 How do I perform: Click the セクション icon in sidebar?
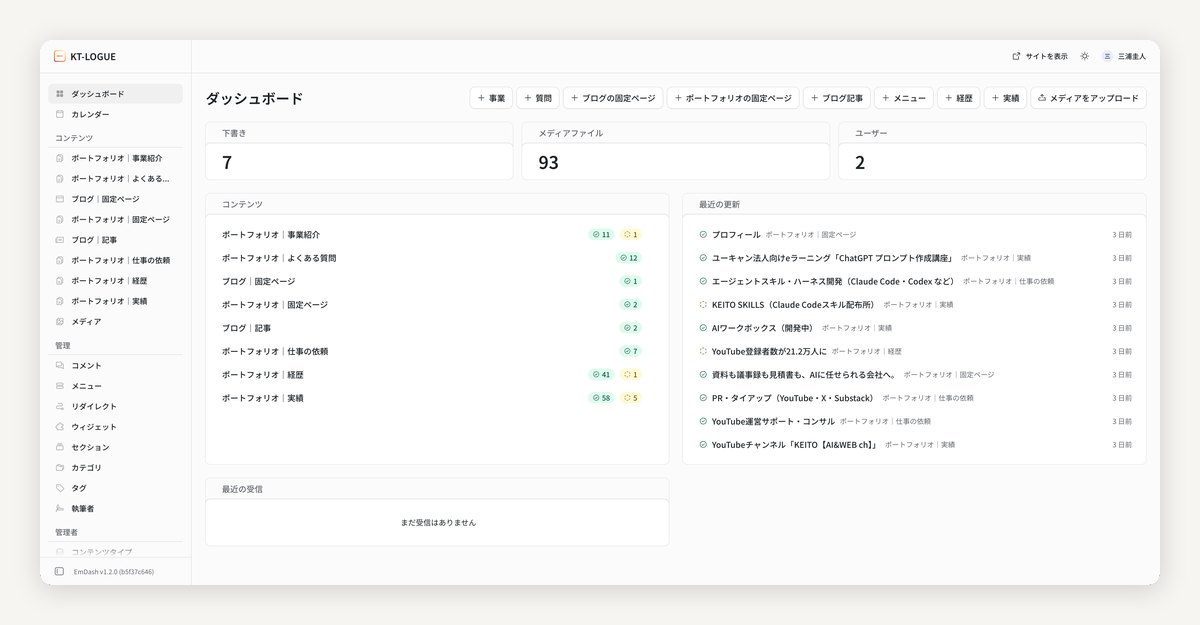tap(60, 448)
